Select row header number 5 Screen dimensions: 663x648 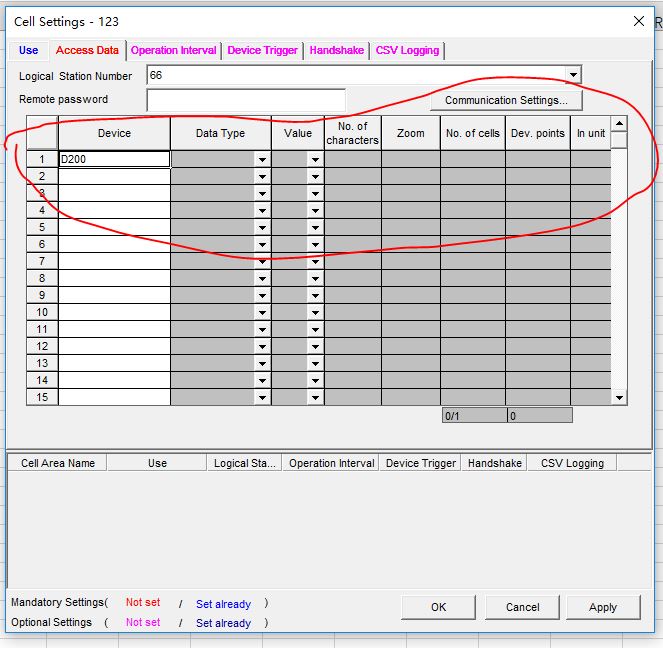click(x=42, y=227)
